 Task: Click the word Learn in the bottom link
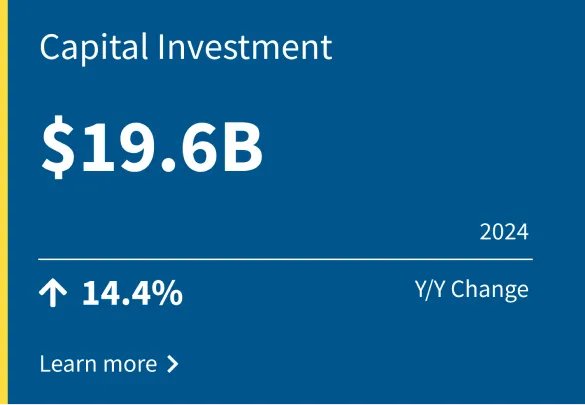click(x=68, y=364)
